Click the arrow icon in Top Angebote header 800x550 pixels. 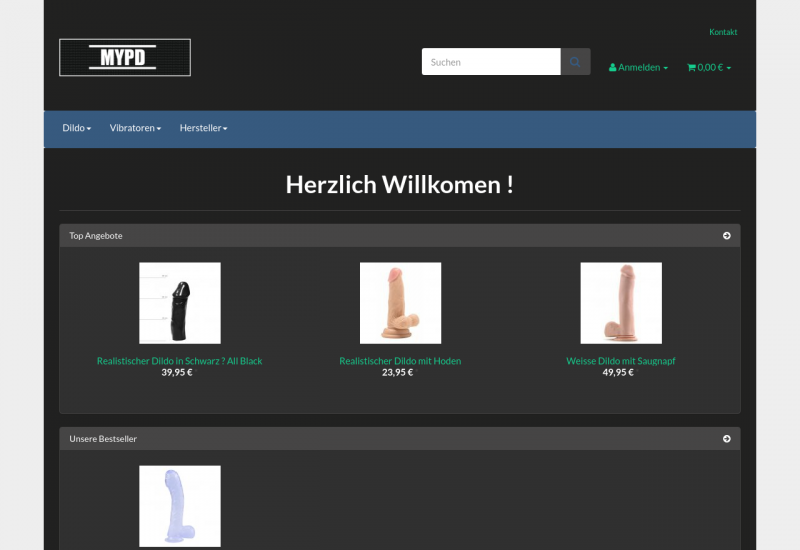726,236
